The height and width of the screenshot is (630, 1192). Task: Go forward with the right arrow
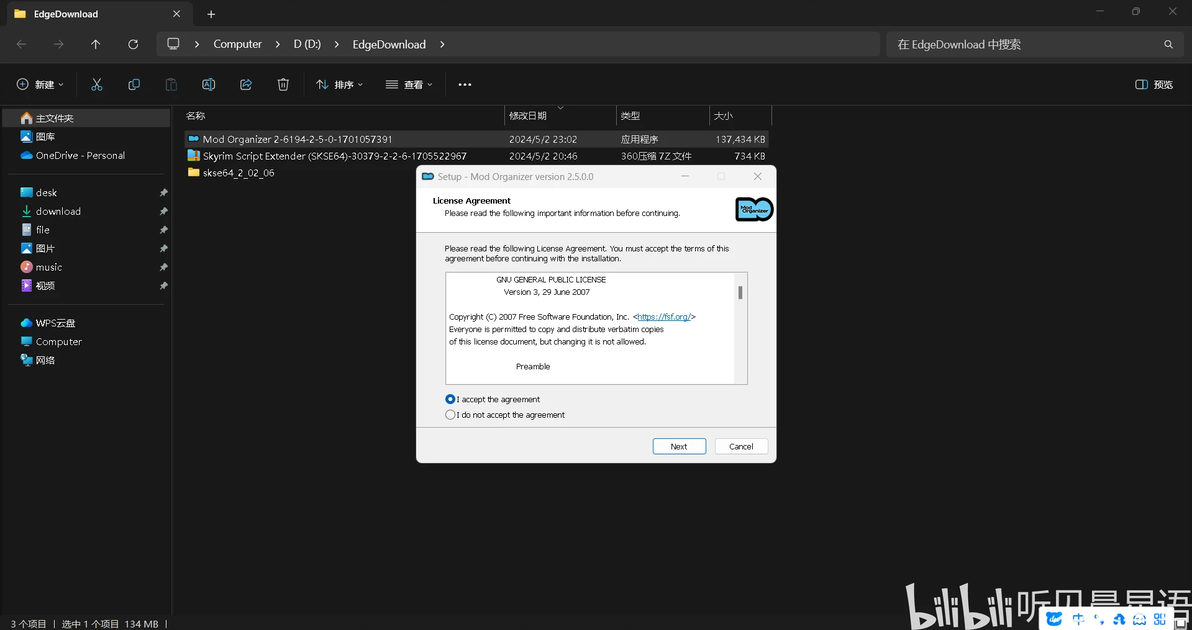tap(59, 44)
